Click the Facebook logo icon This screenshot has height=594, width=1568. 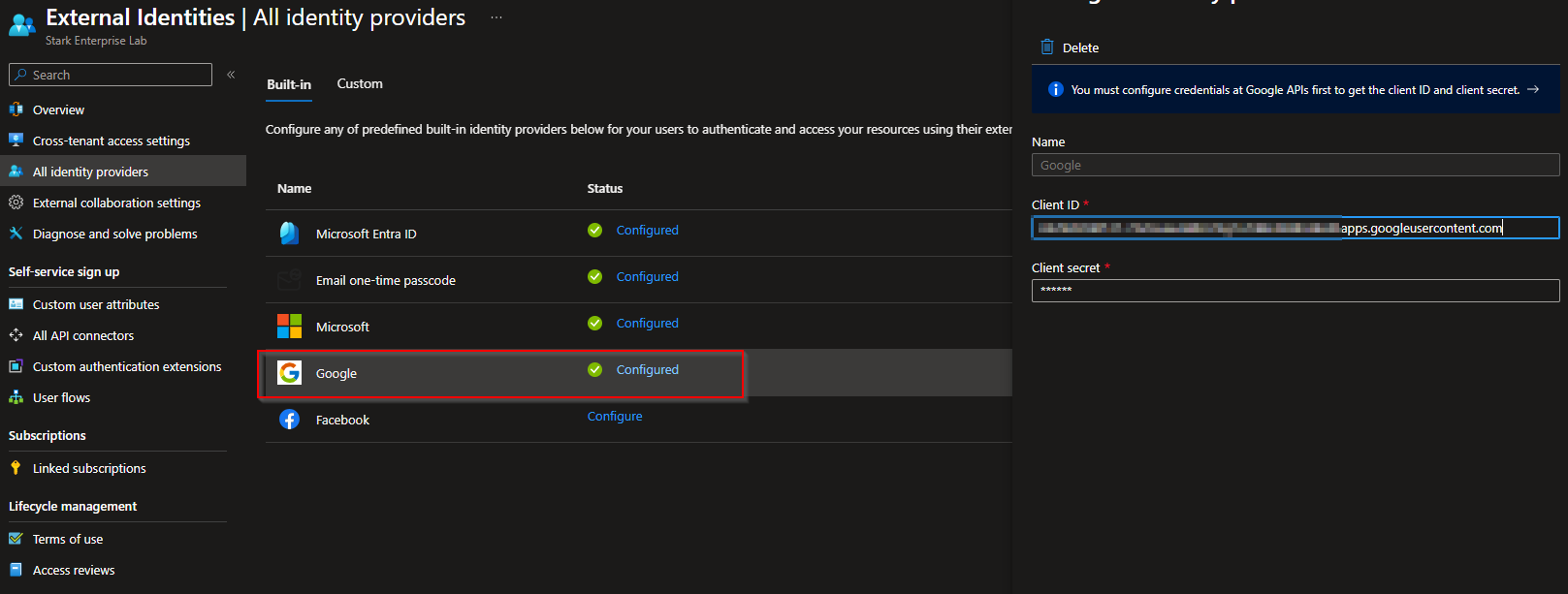(289, 420)
